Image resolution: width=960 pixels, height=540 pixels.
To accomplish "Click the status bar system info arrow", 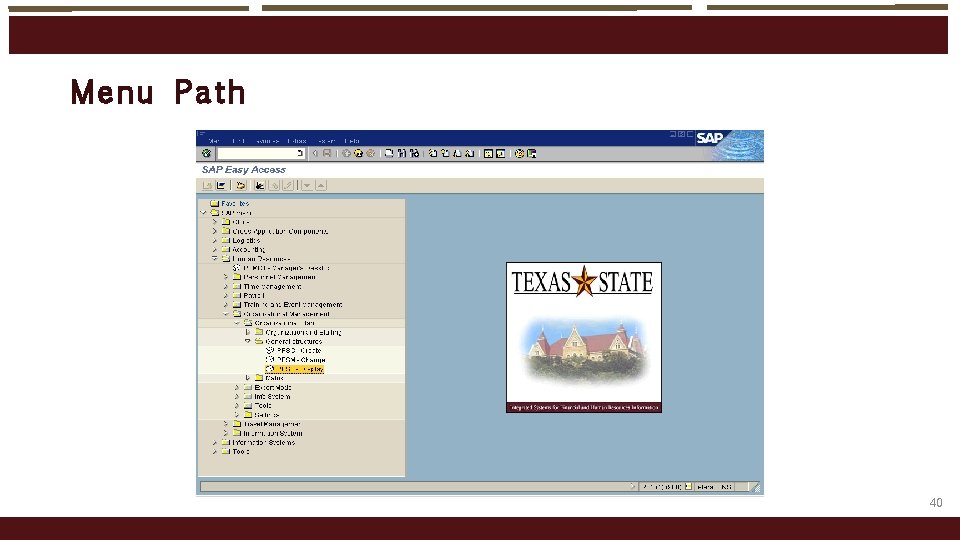I will click(632, 487).
